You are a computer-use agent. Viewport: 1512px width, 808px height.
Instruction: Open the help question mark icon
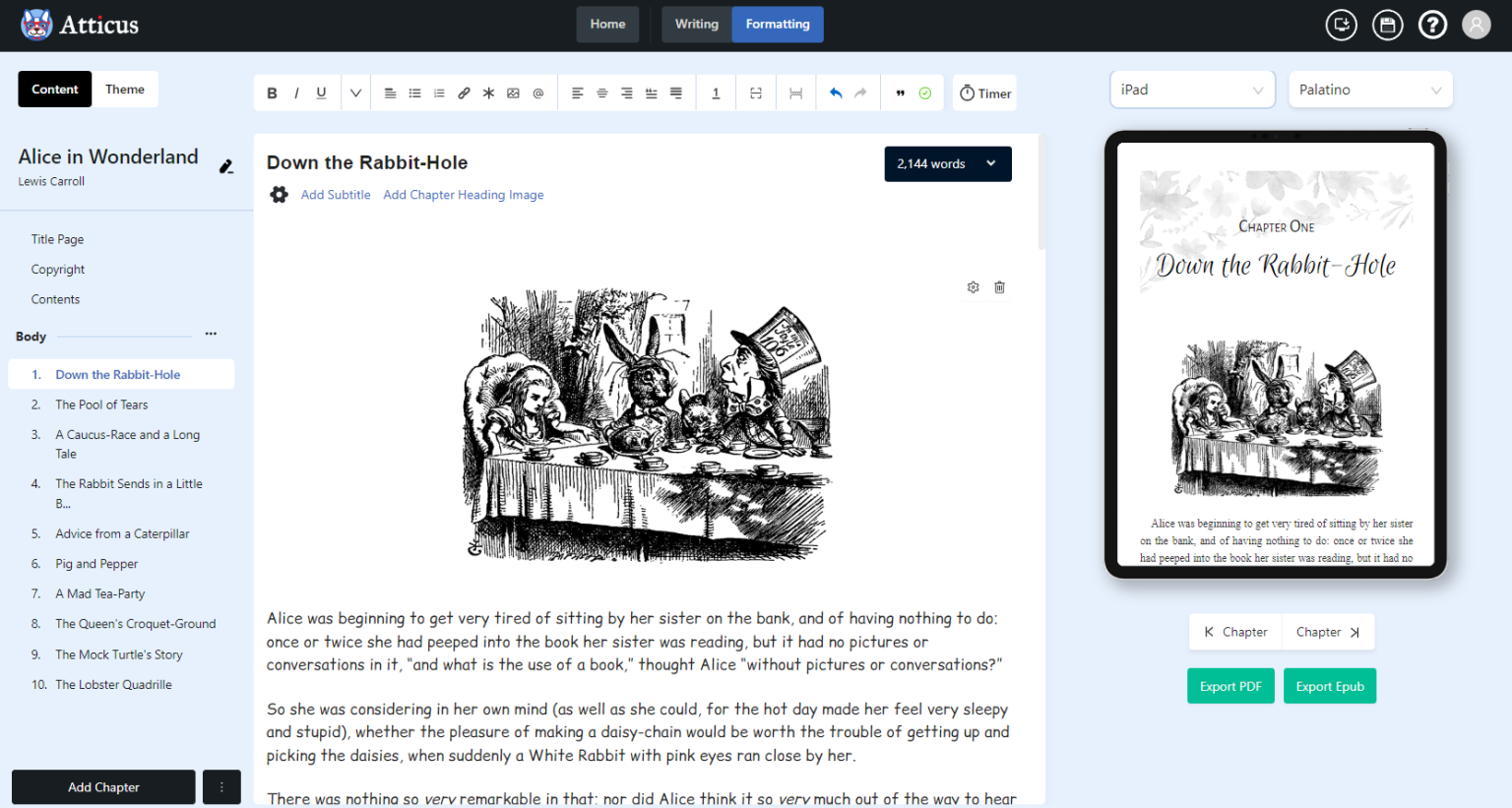[1432, 25]
